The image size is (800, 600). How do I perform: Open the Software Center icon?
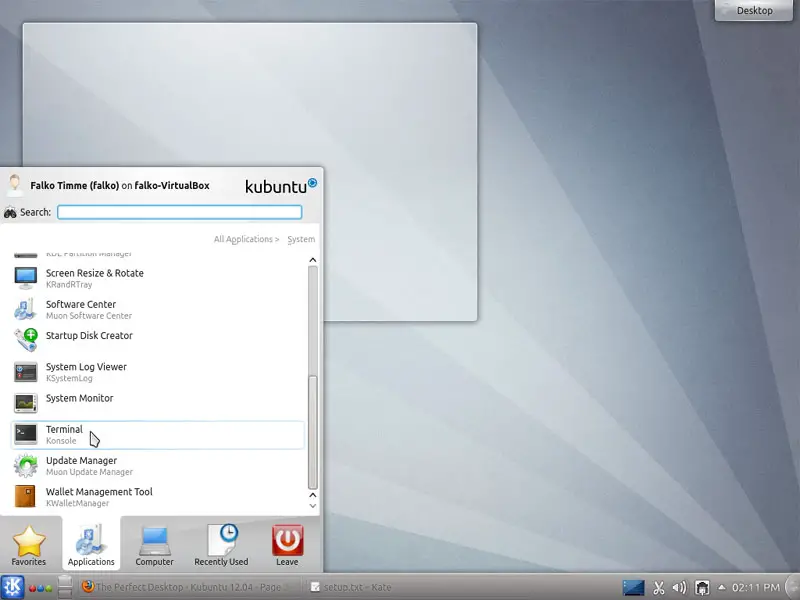click(25, 310)
